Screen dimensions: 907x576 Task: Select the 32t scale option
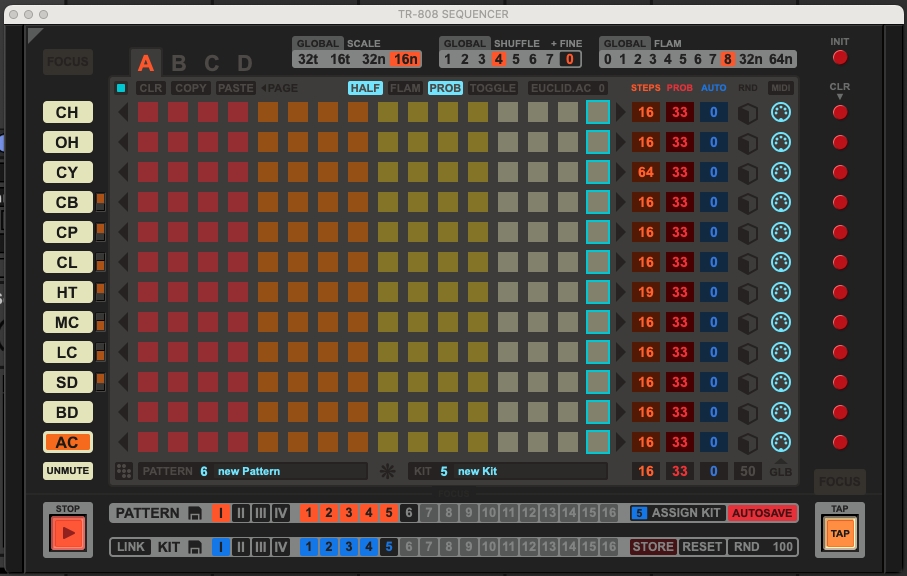click(308, 59)
